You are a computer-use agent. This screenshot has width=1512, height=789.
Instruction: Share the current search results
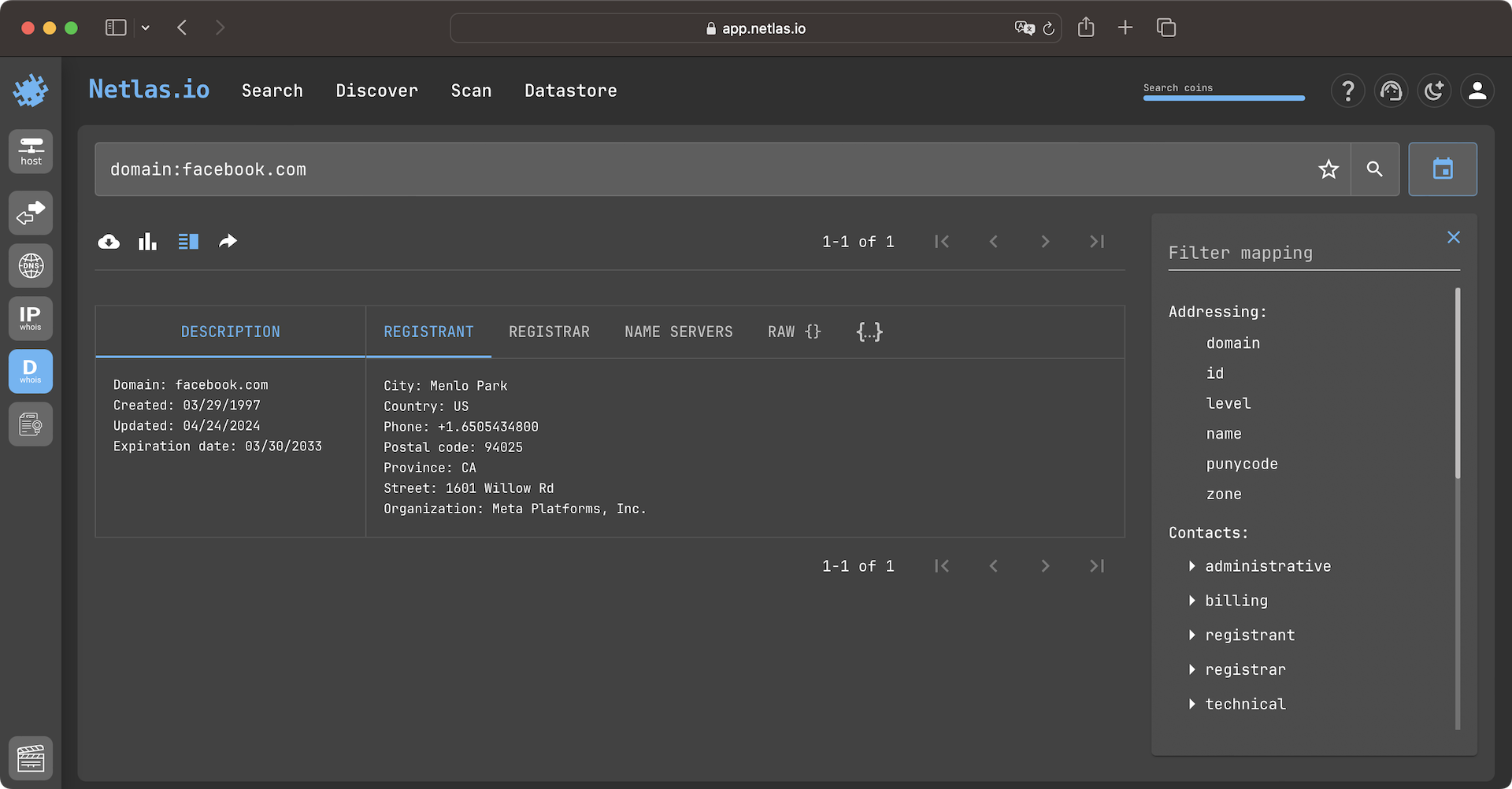pos(228,241)
